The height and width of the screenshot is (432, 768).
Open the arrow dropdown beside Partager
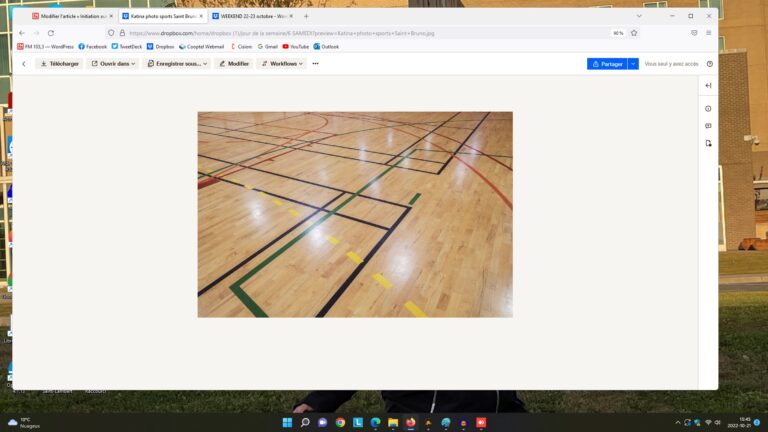[633, 64]
